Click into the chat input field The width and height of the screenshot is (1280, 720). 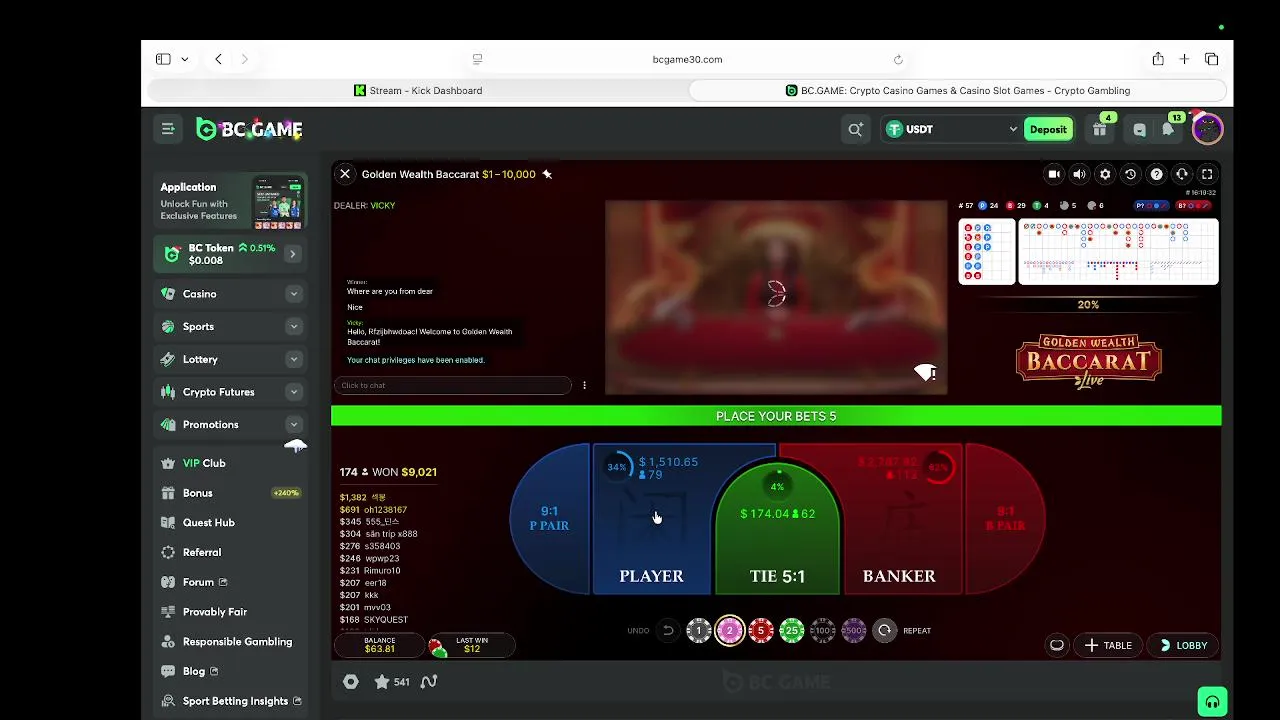point(453,385)
